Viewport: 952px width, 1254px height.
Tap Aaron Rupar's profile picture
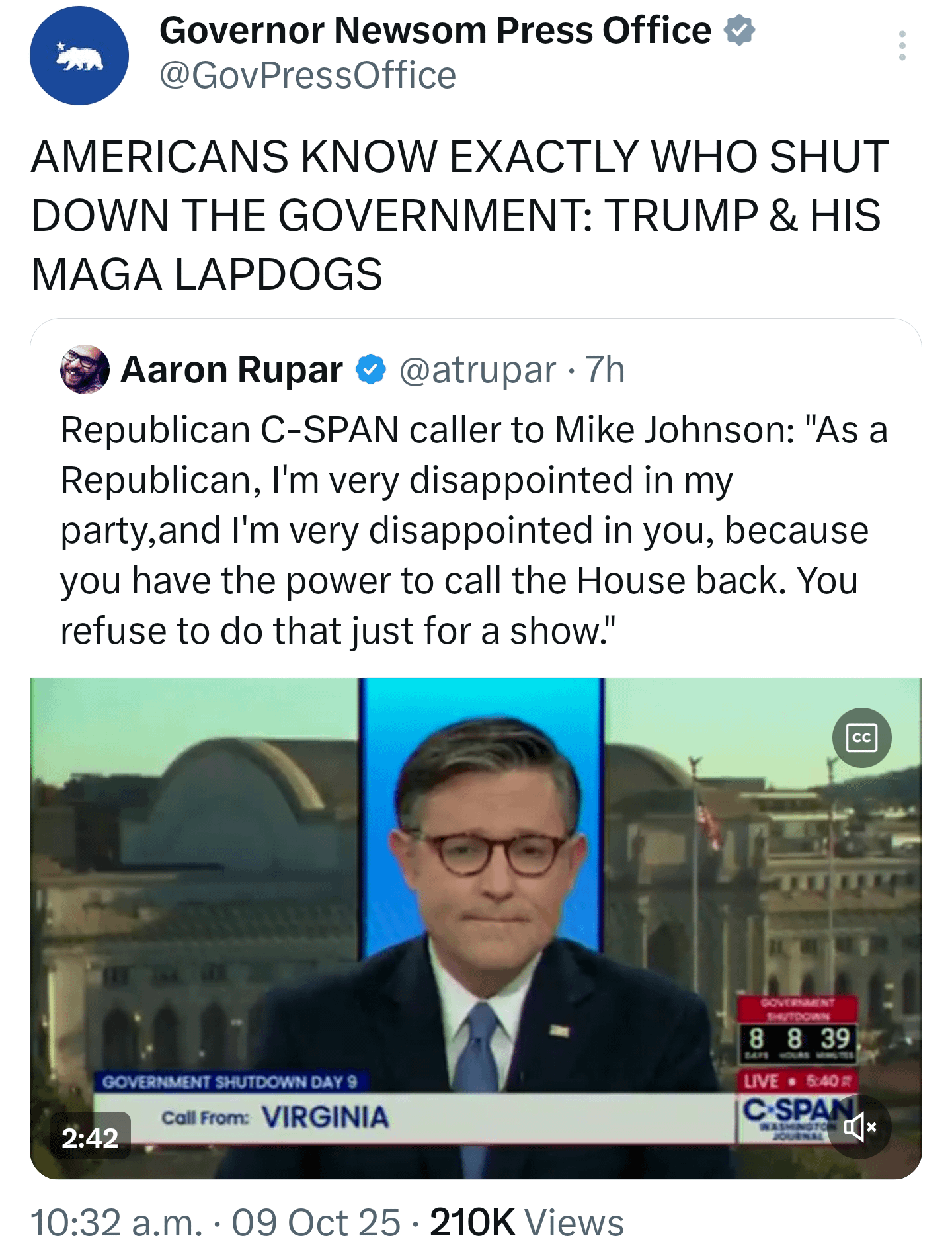pyautogui.click(x=85, y=369)
